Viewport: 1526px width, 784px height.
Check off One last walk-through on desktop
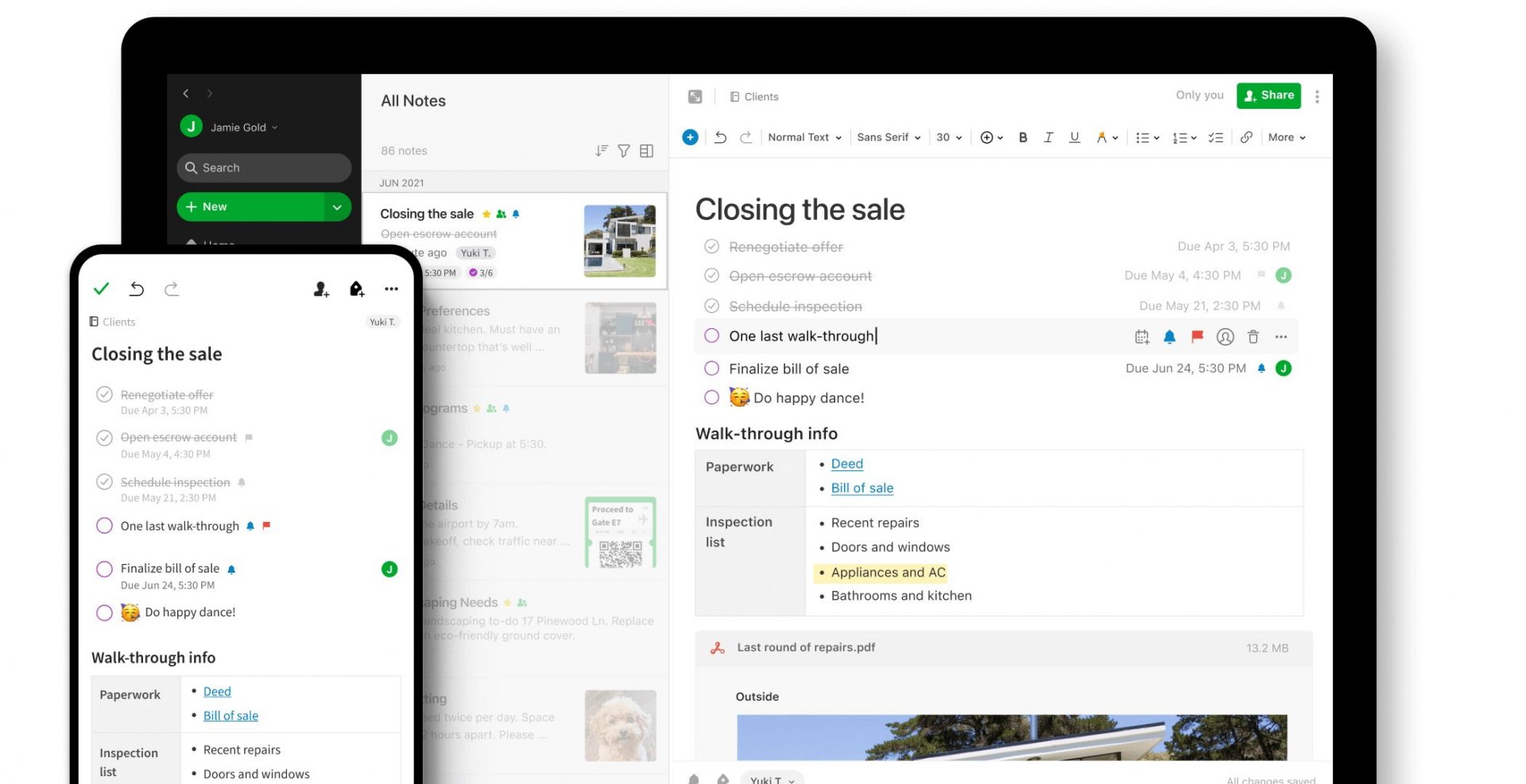pyautogui.click(x=711, y=335)
